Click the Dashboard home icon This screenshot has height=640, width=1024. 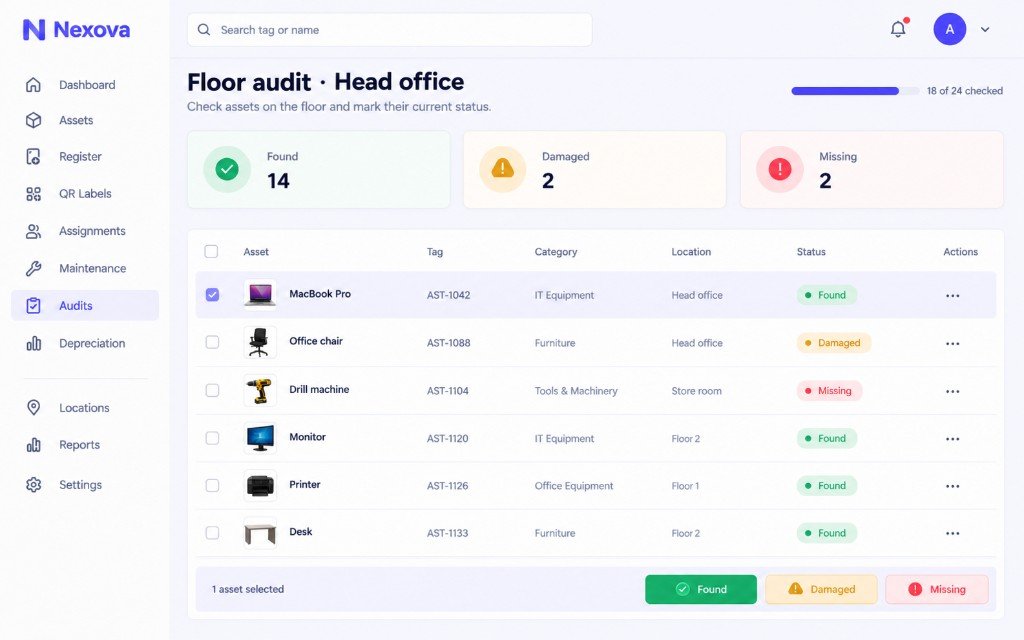click(x=33, y=85)
